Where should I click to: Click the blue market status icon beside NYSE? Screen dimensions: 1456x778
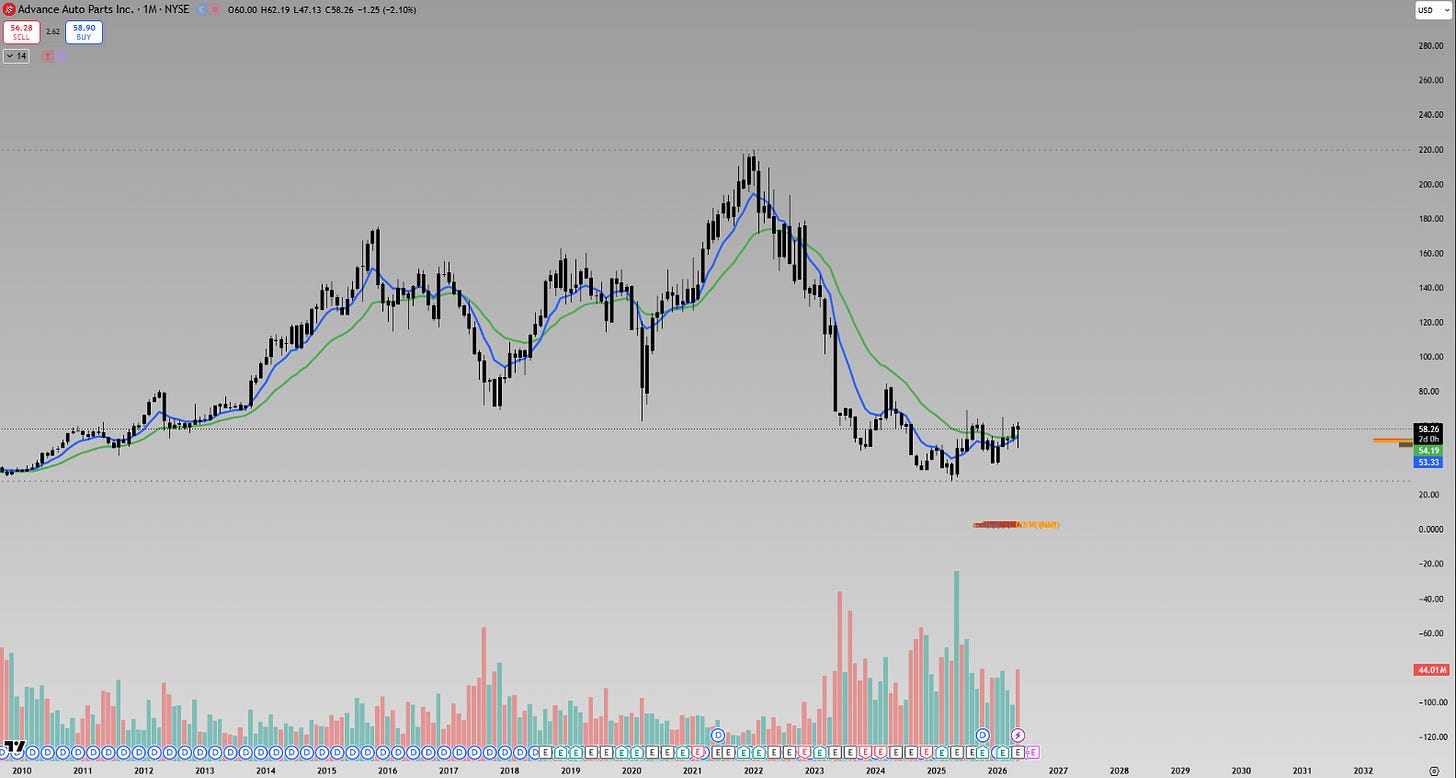click(x=200, y=9)
